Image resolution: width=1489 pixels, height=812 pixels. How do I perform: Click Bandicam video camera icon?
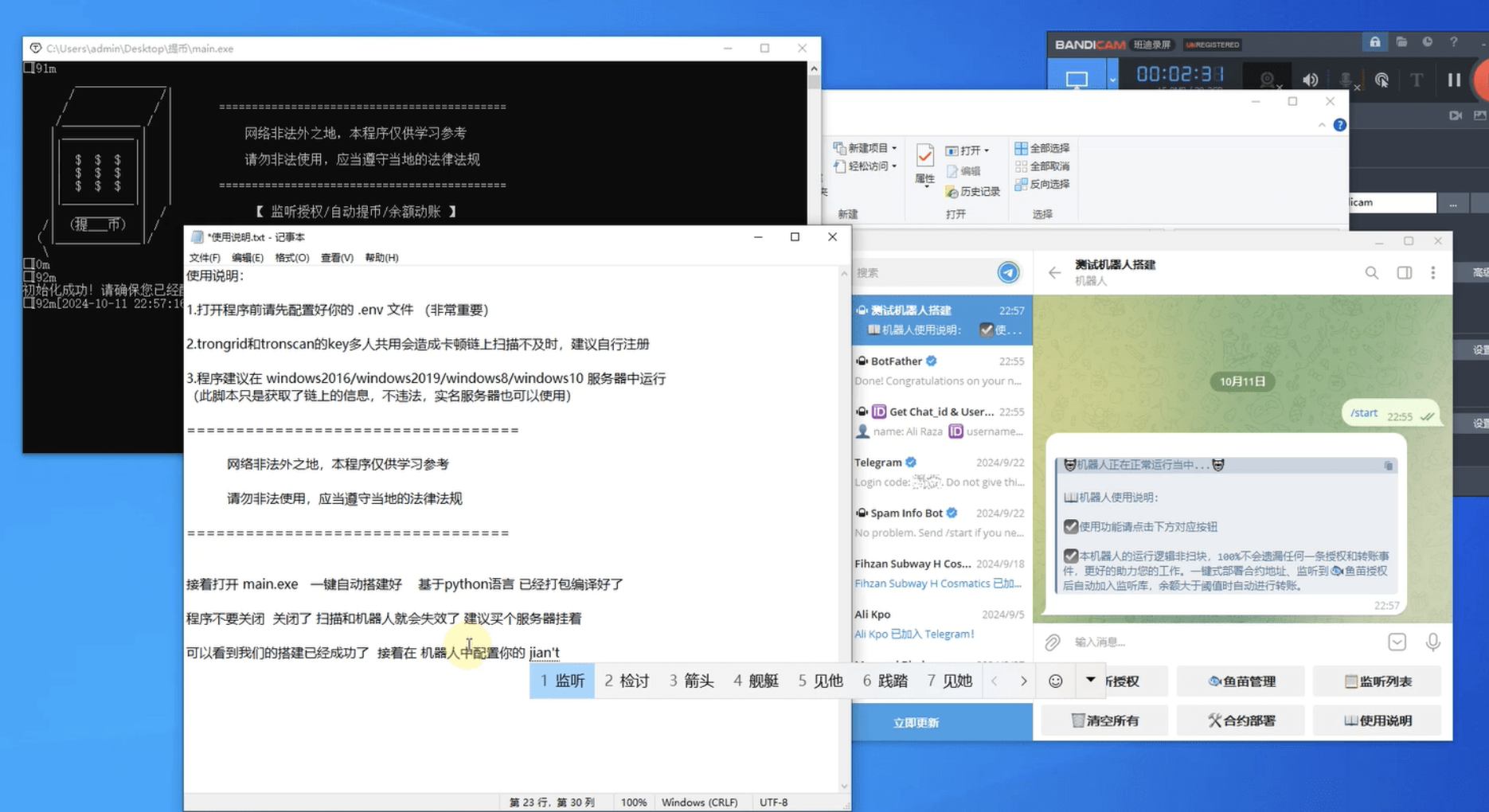click(1455, 115)
